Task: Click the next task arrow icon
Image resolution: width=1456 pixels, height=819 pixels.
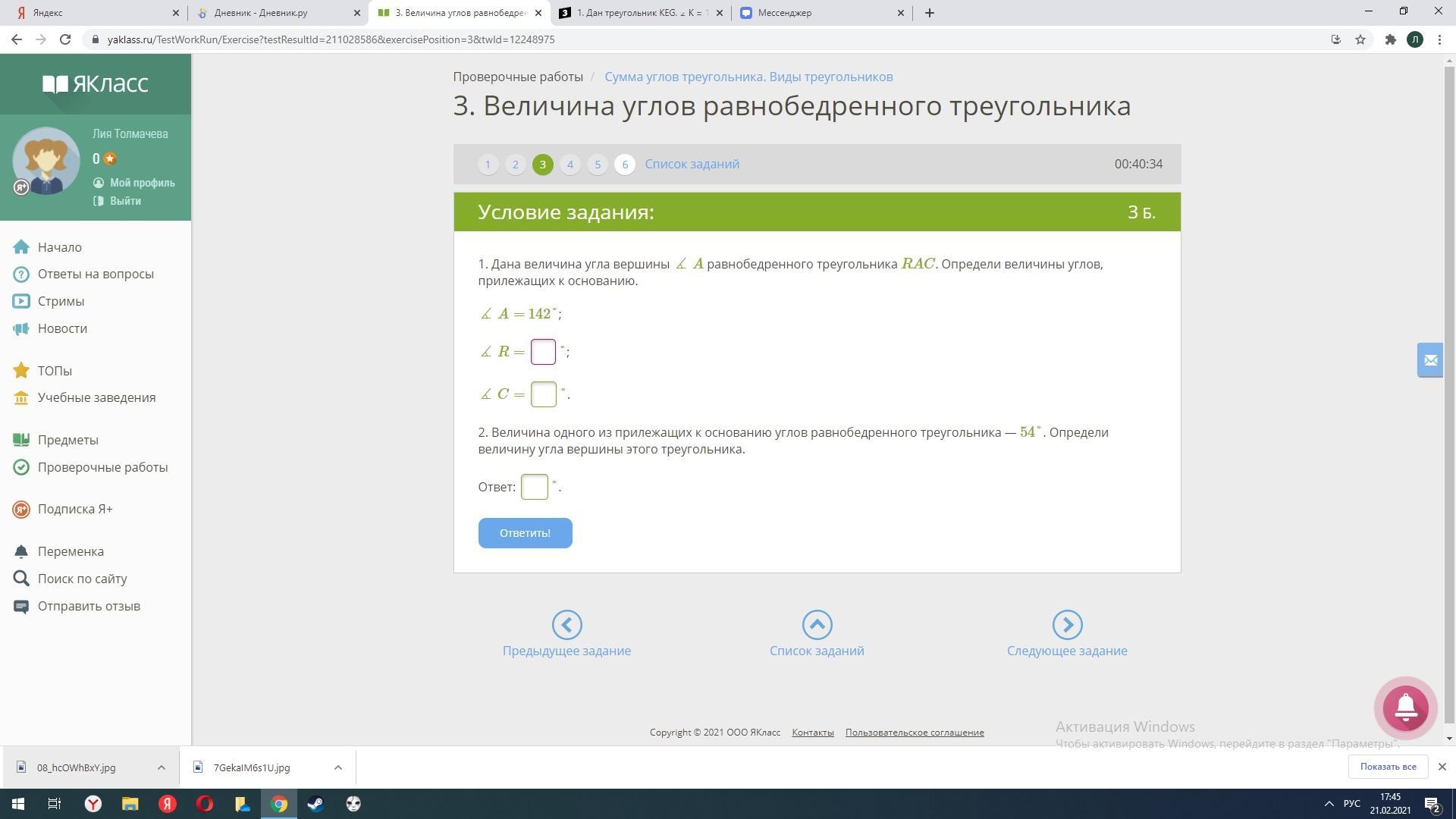Action: coord(1066,625)
